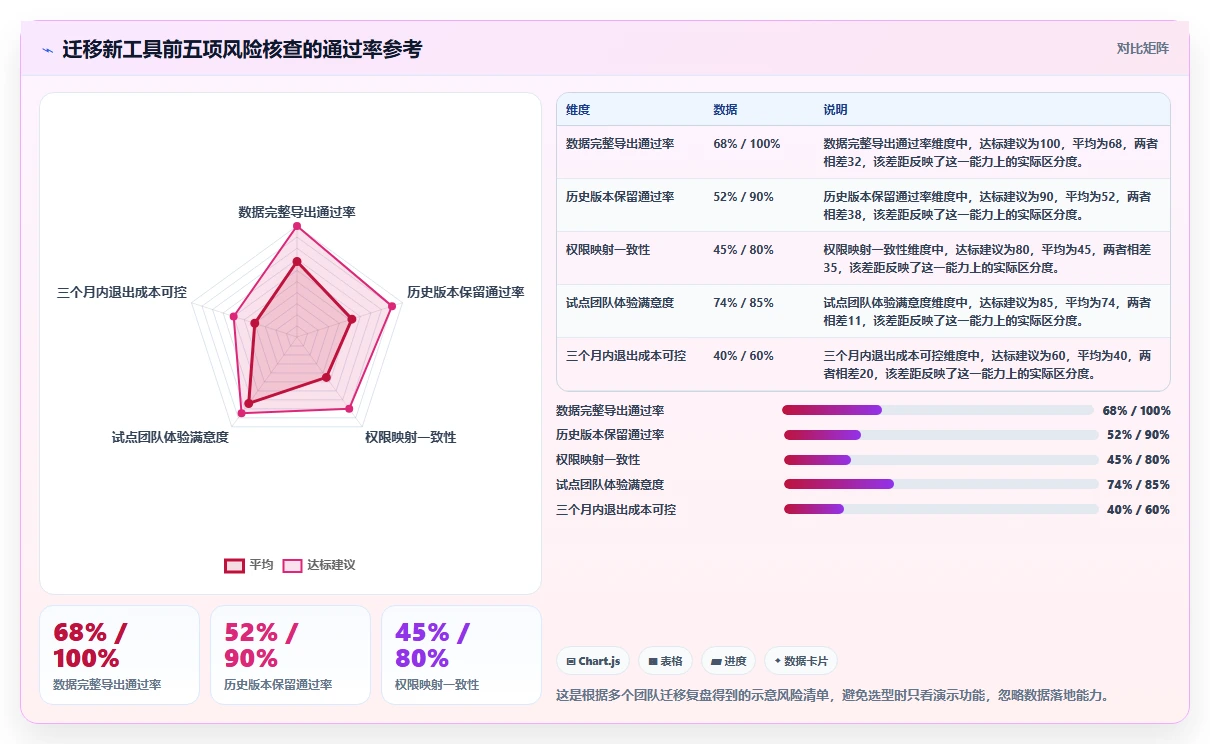Click the 历史版本保留通过率 progress bar
1210x744 pixels.
coord(941,435)
